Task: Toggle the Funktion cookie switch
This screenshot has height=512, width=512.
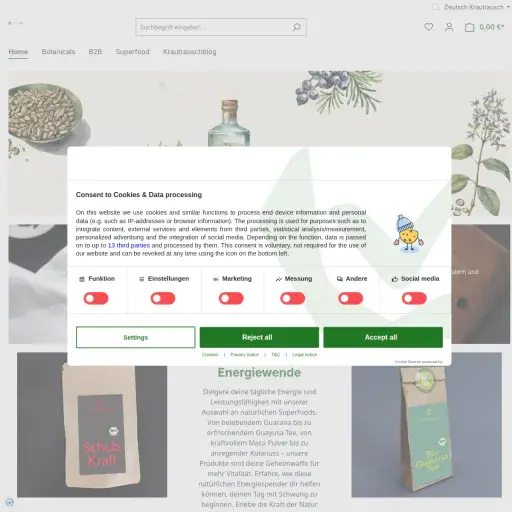Action: tap(96, 298)
